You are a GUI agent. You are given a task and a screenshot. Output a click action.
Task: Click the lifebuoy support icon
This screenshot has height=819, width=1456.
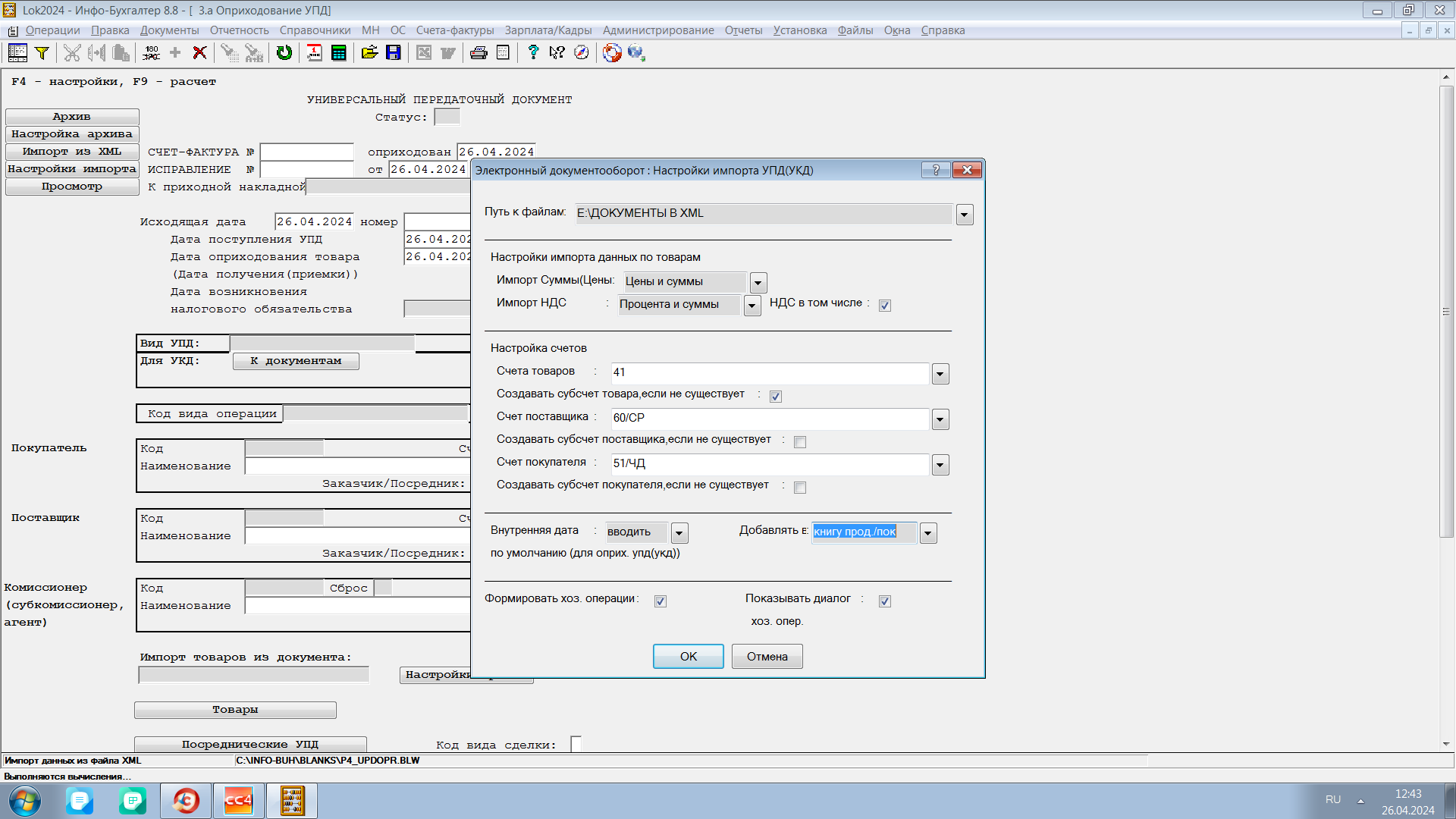pyautogui.click(x=612, y=52)
